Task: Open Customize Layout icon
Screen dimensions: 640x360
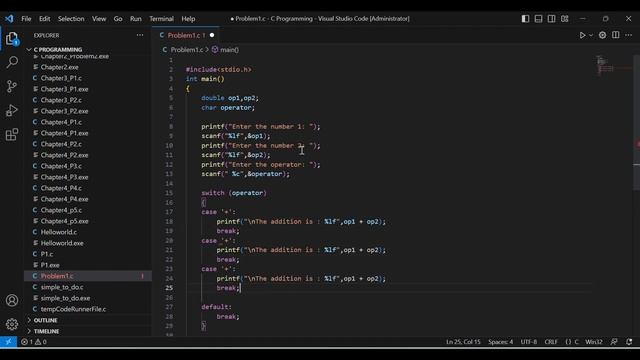Action: point(564,19)
